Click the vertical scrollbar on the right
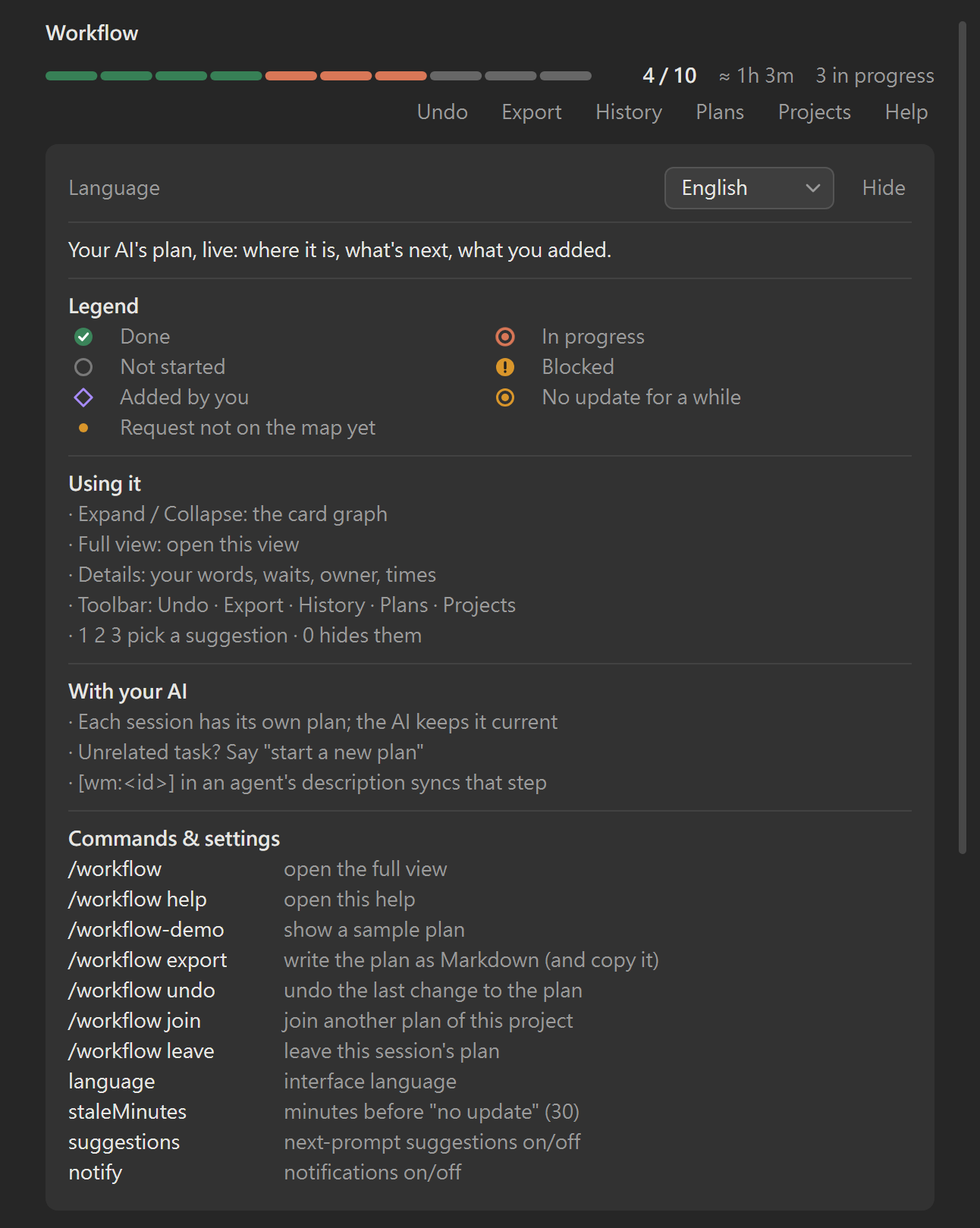This screenshot has height=1228, width=980. pyautogui.click(x=962, y=438)
